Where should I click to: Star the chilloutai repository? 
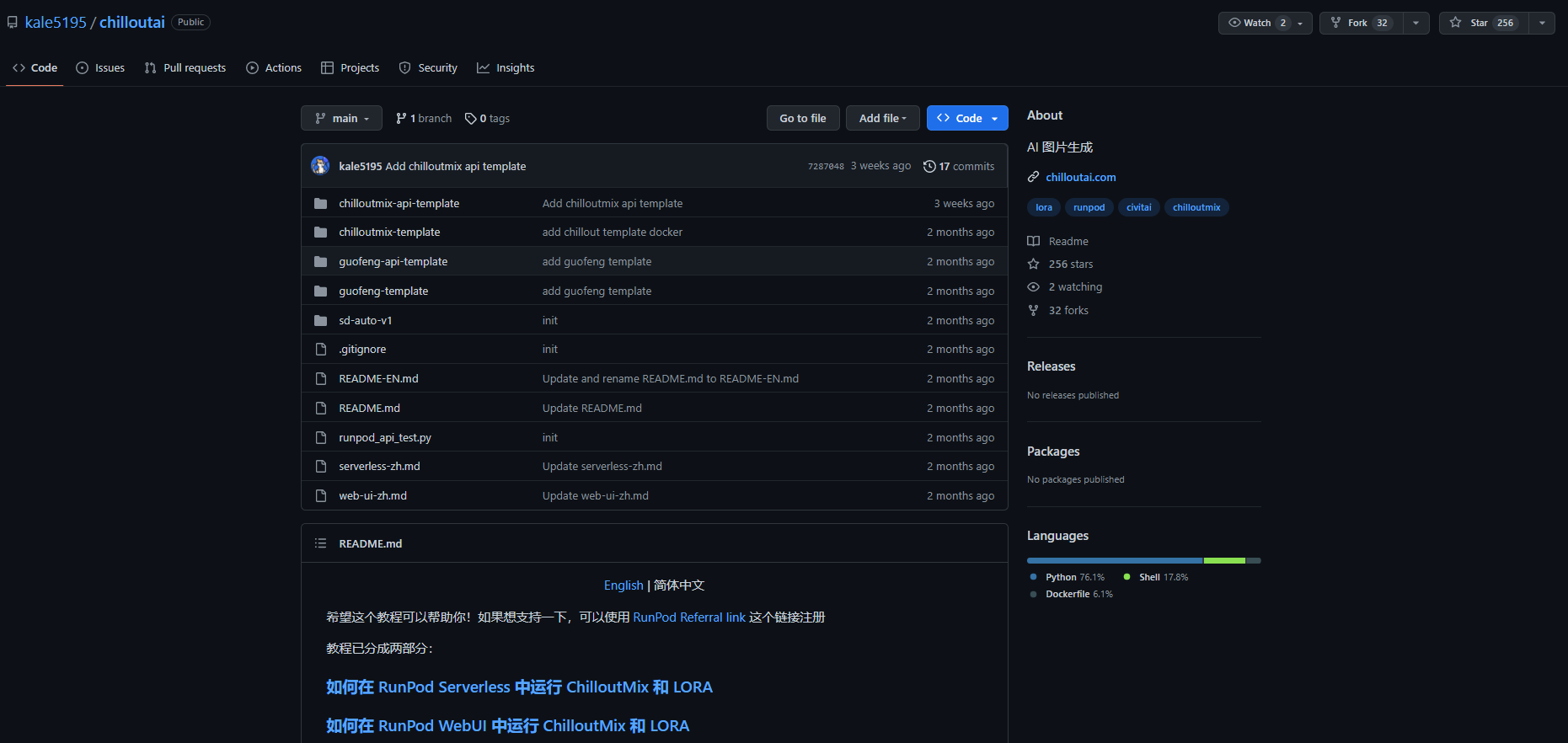tap(1484, 23)
